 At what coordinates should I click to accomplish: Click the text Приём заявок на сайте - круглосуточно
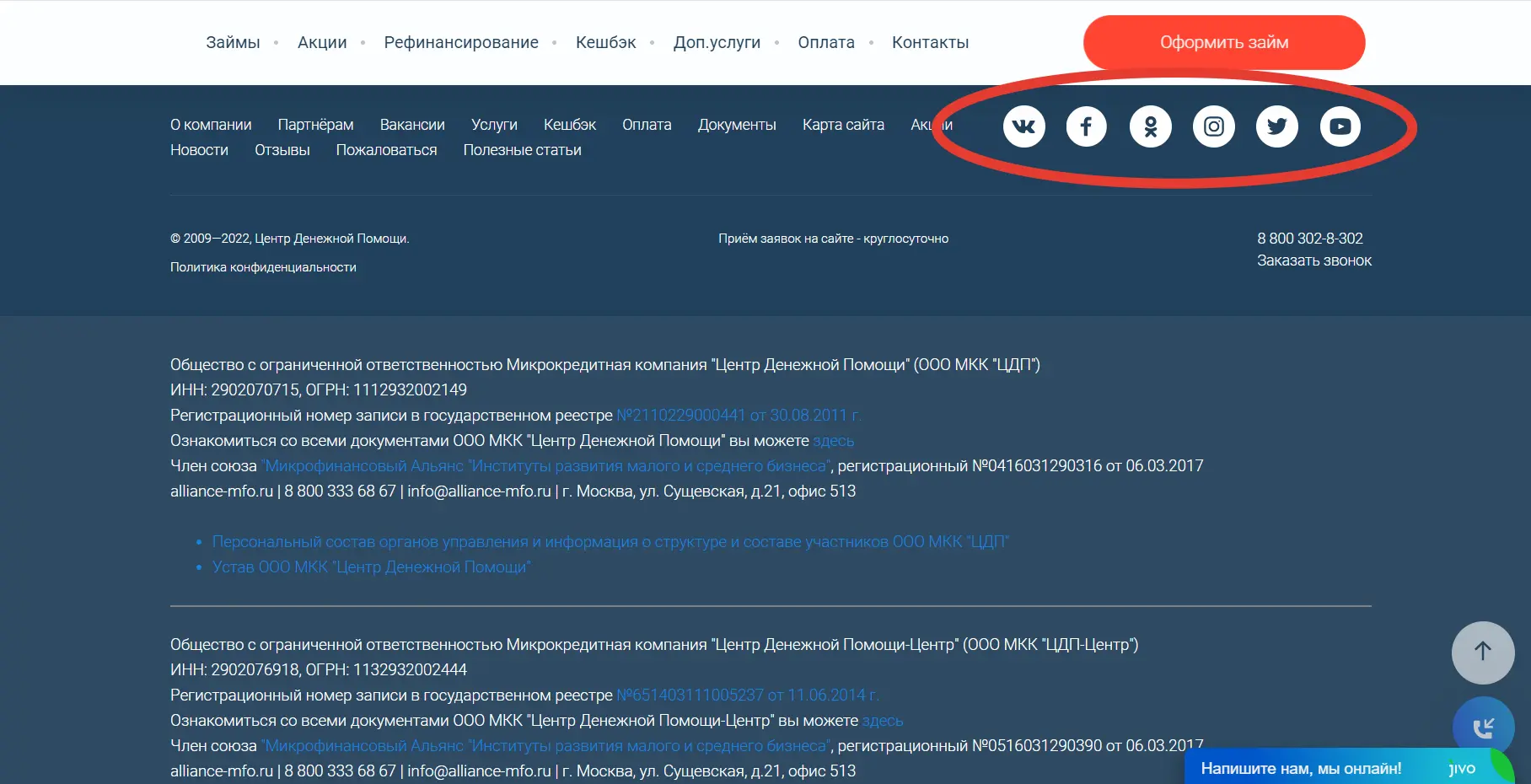click(x=833, y=239)
